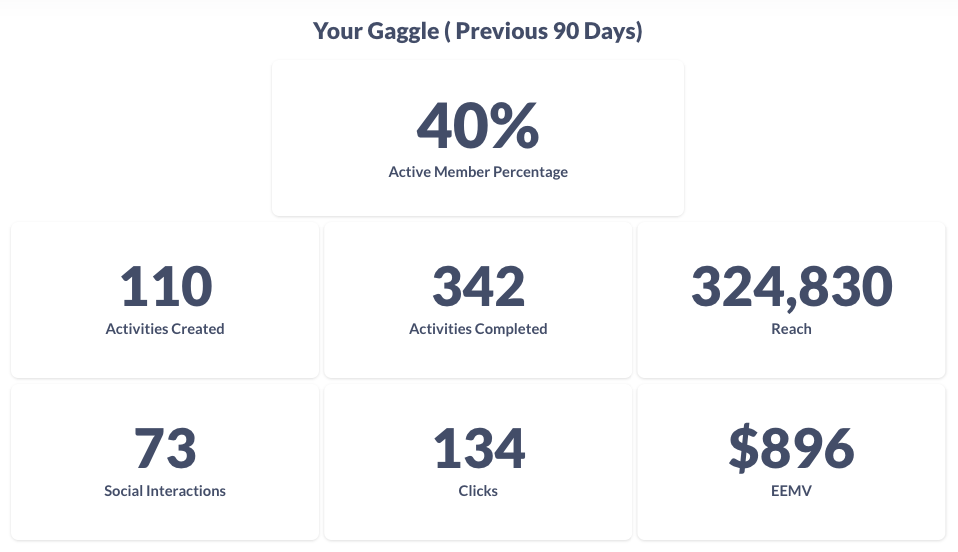
Task: Click the 324,830 reach number
Action: click(792, 287)
